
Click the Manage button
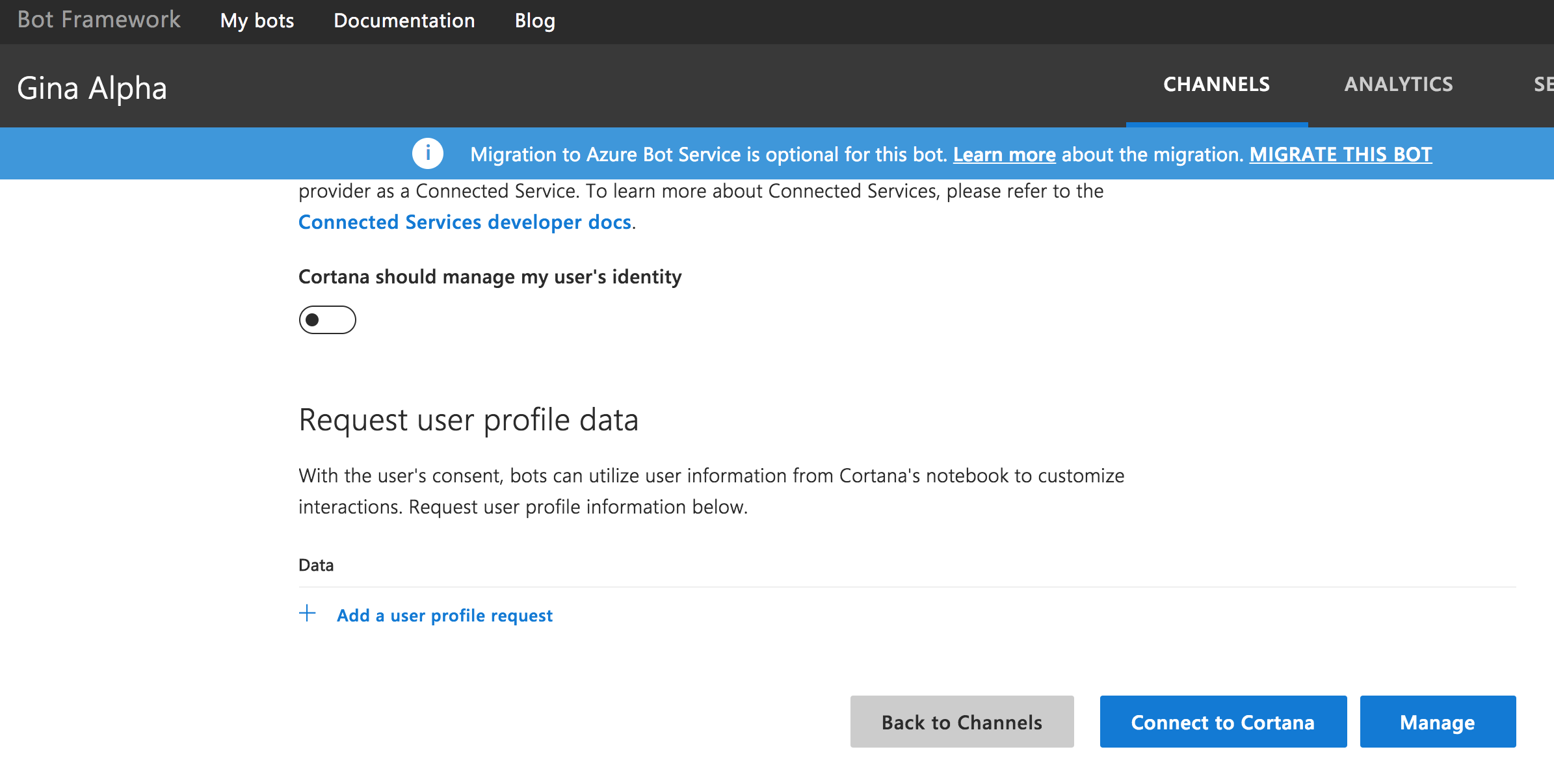pos(1437,722)
